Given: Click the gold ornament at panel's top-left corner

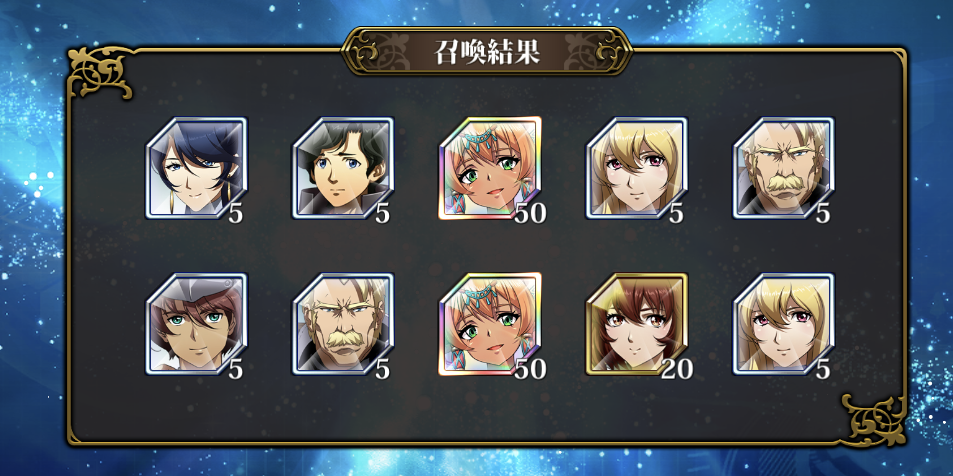Looking at the screenshot, I should pos(100,72).
